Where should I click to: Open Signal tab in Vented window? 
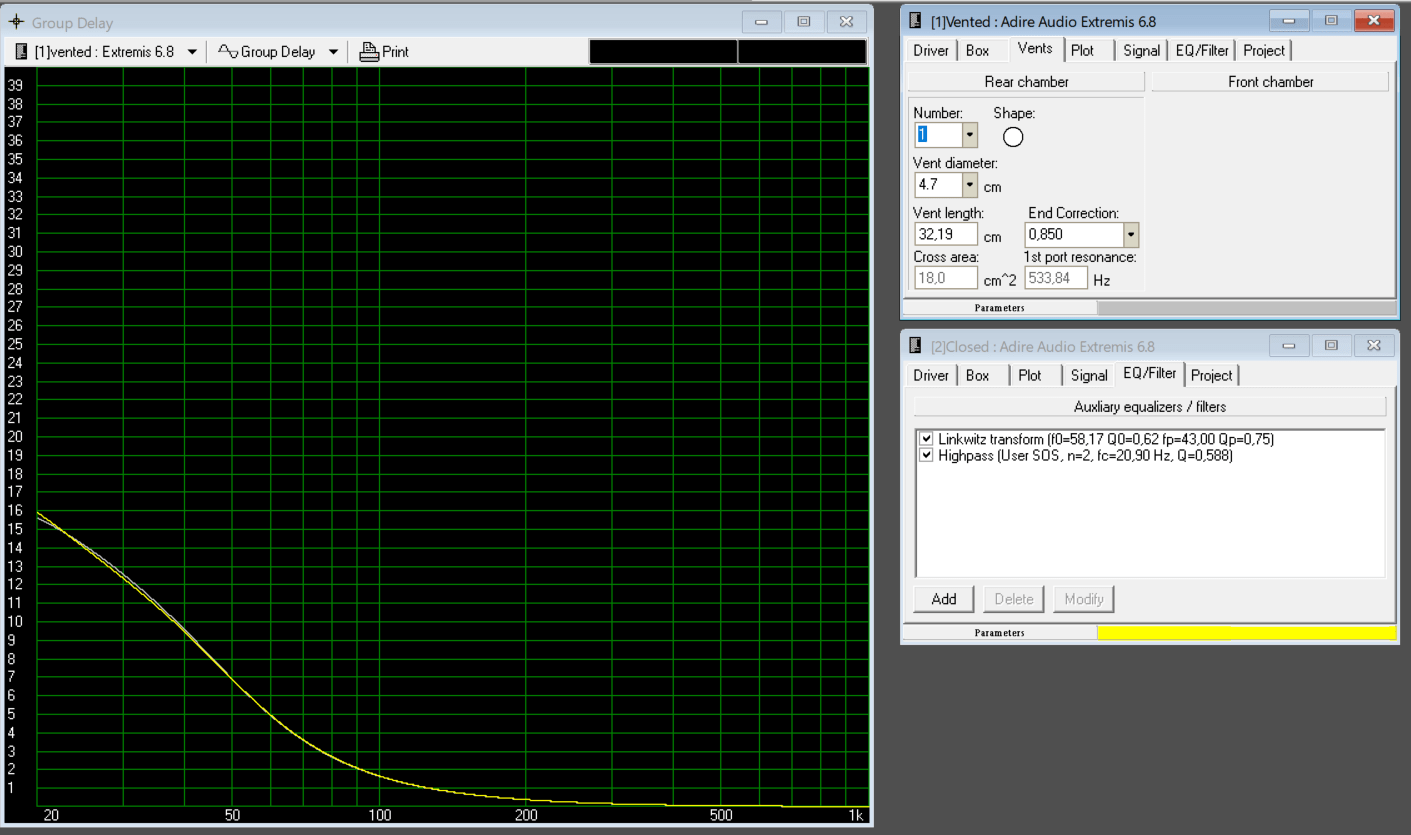[1141, 50]
